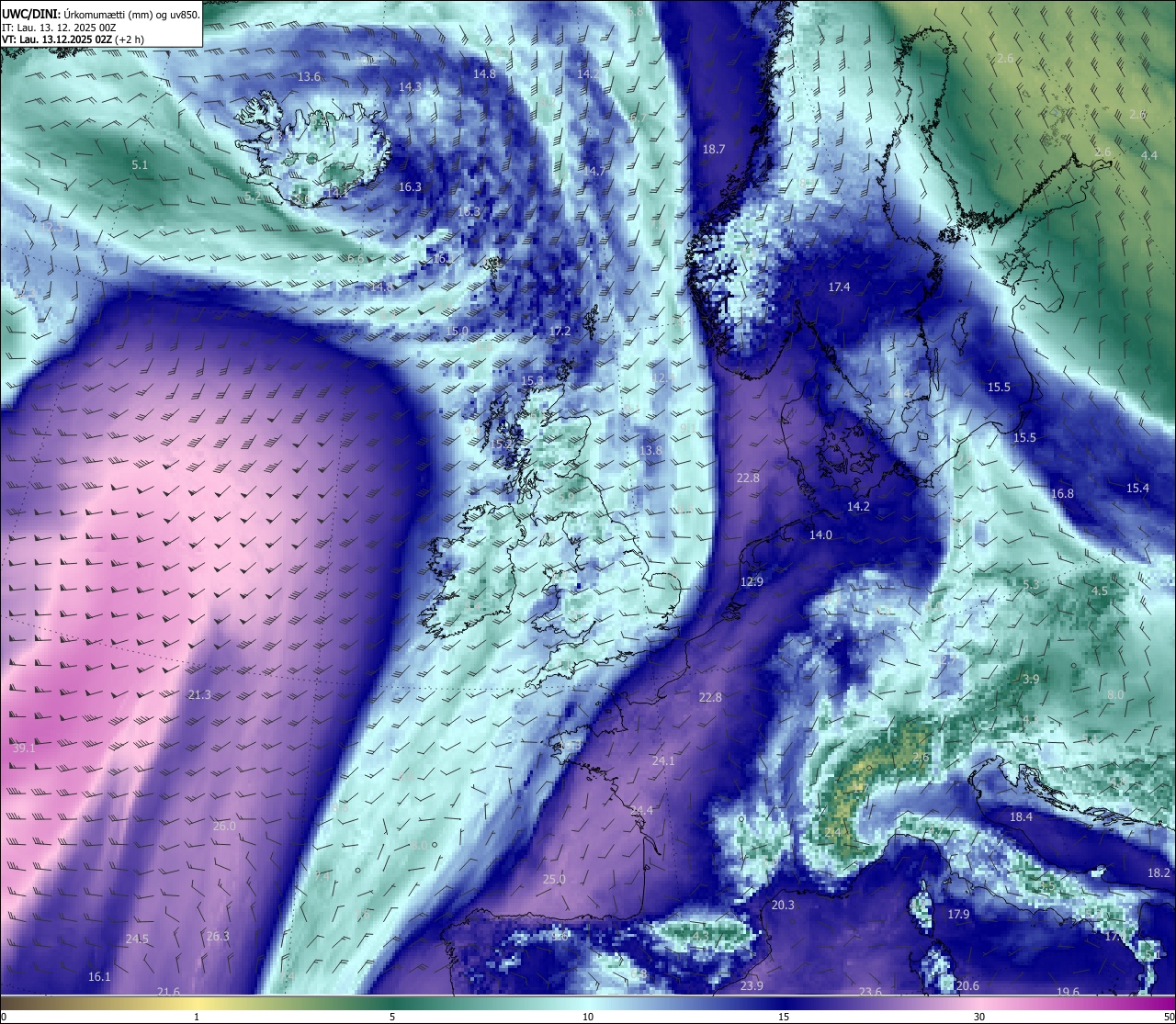The width and height of the screenshot is (1176, 1024).
Task: Click the 16.1 value in the bottom-left
Action: pos(99,977)
